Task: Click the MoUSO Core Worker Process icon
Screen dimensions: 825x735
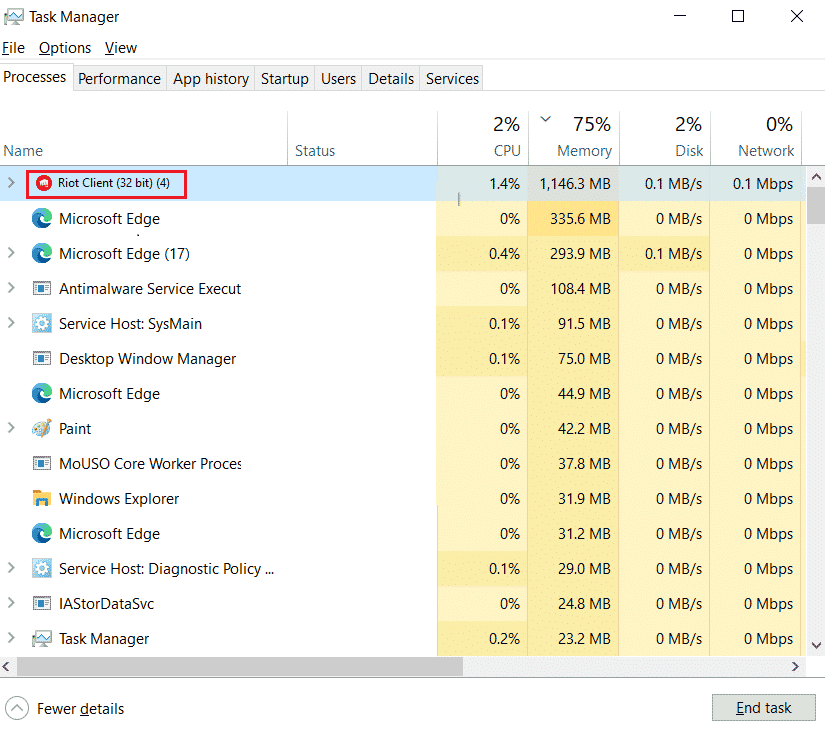Action: (41, 463)
